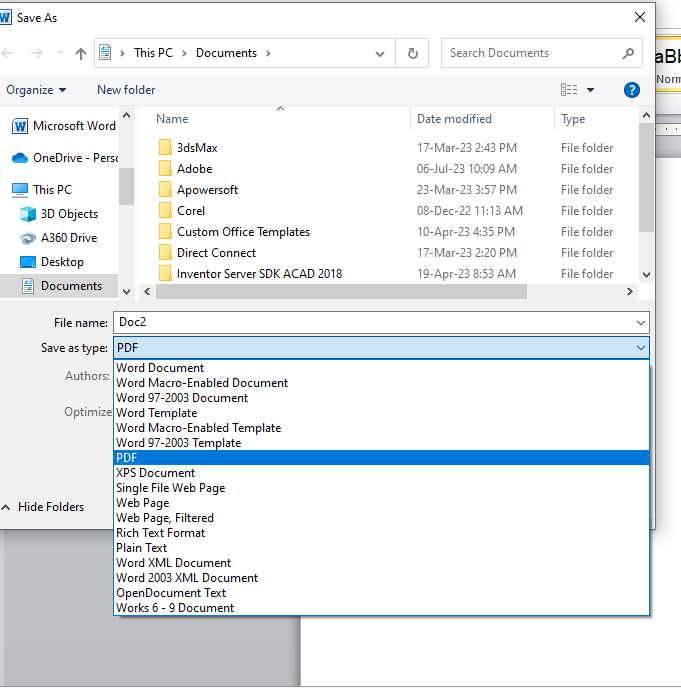Click the New folder button
The width and height of the screenshot is (681, 688).
(126, 90)
